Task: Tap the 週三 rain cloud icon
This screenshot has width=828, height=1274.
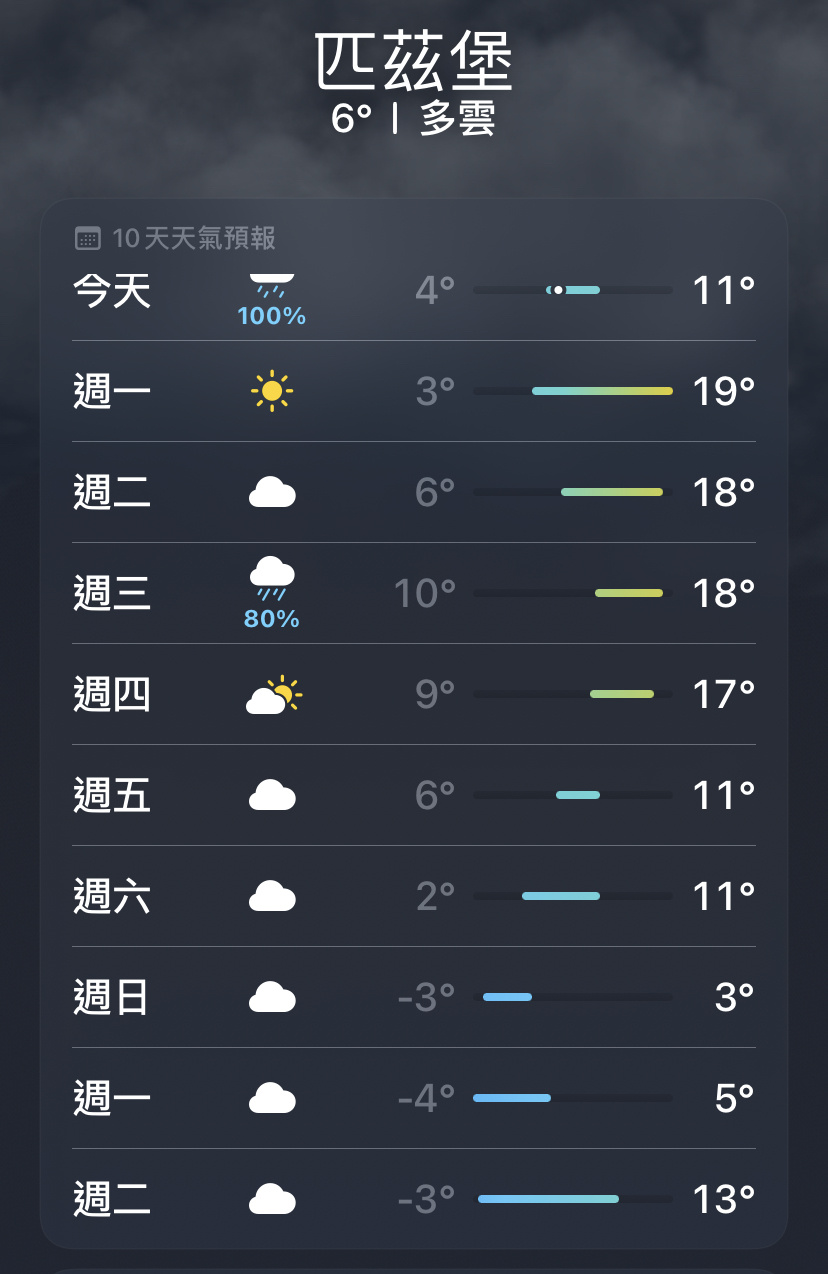Action: 272,580
